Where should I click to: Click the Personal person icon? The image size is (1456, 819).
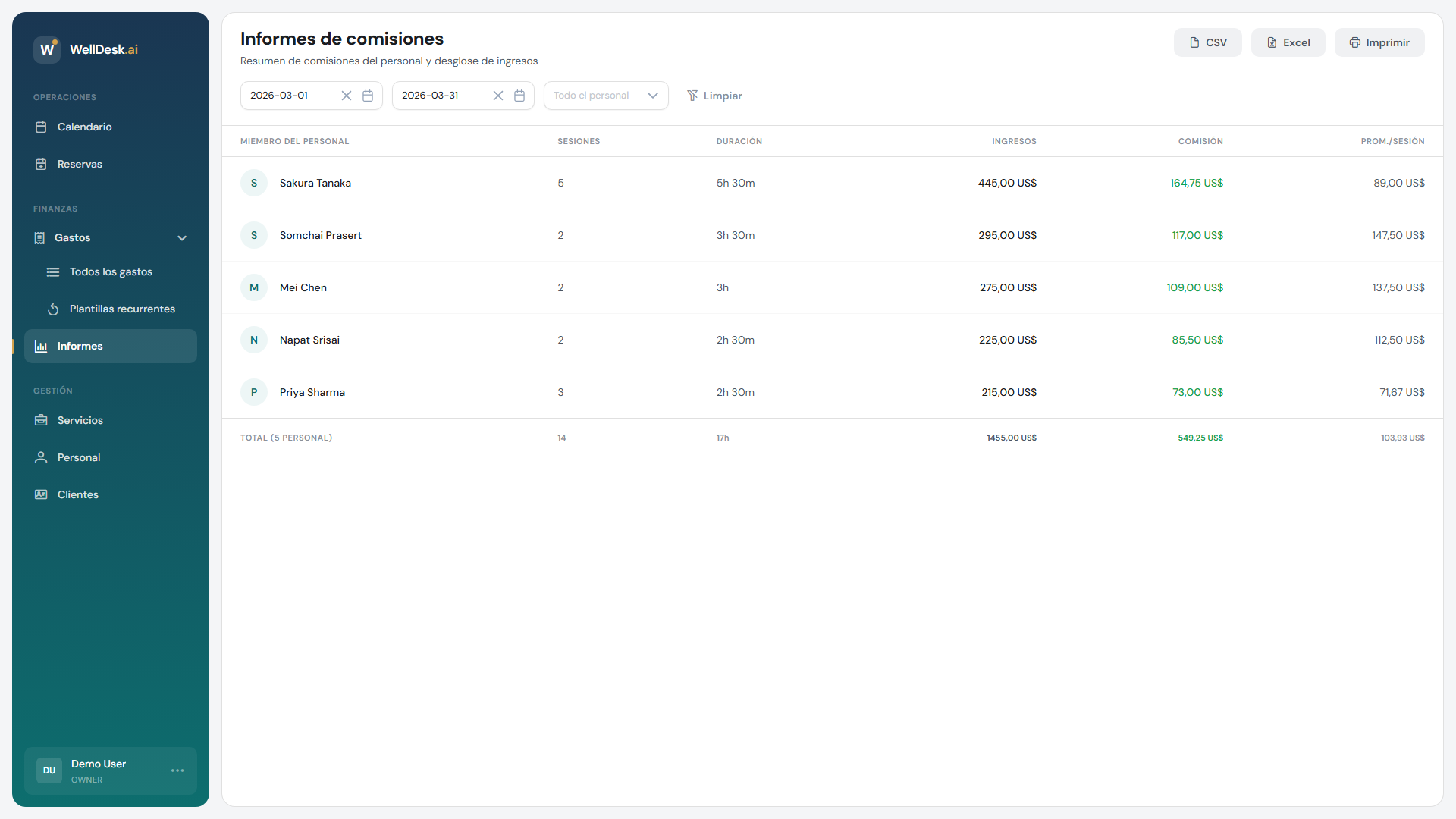point(41,457)
